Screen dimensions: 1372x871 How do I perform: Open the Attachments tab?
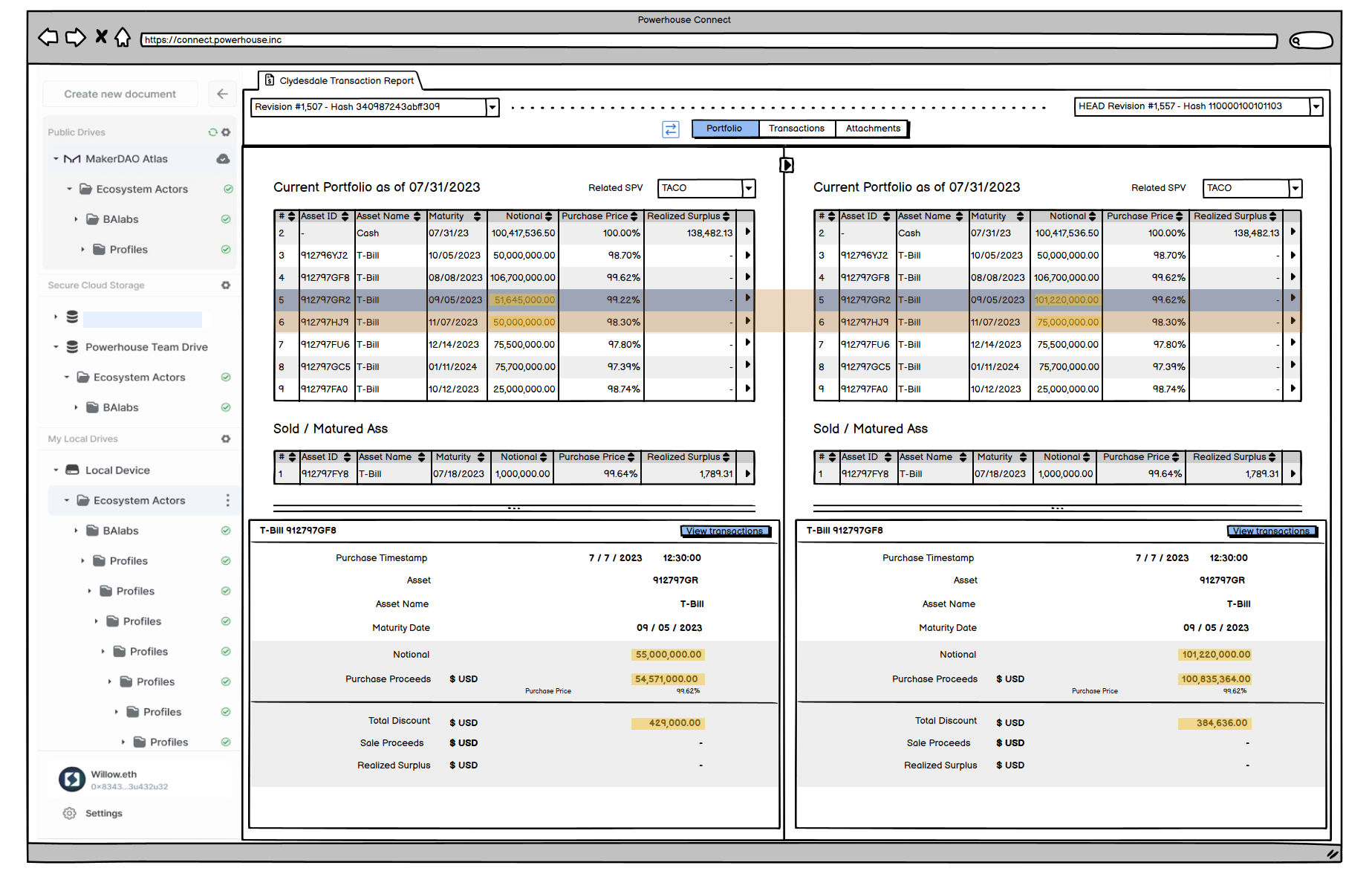pyautogui.click(x=872, y=129)
